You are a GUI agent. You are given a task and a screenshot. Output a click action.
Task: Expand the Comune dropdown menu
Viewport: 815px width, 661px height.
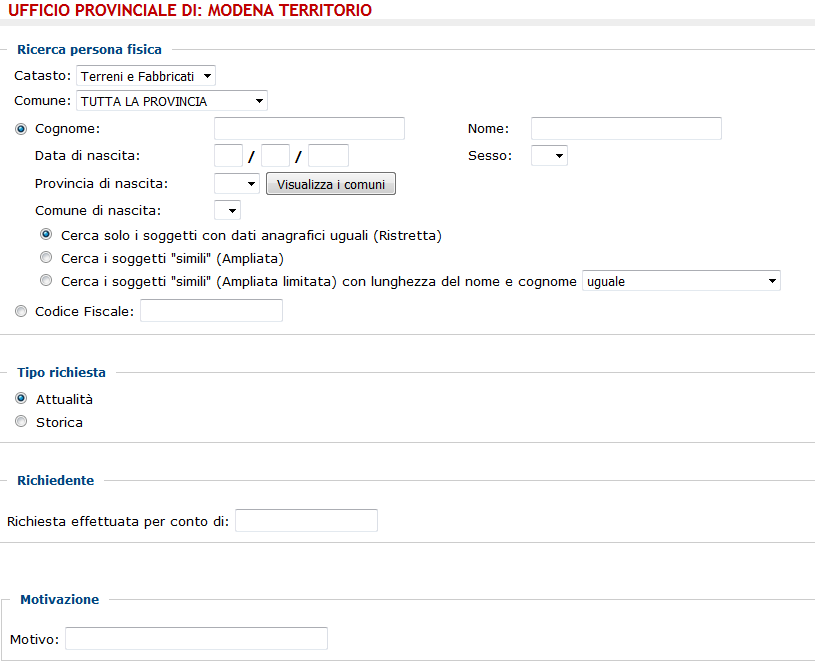[x=172, y=101]
